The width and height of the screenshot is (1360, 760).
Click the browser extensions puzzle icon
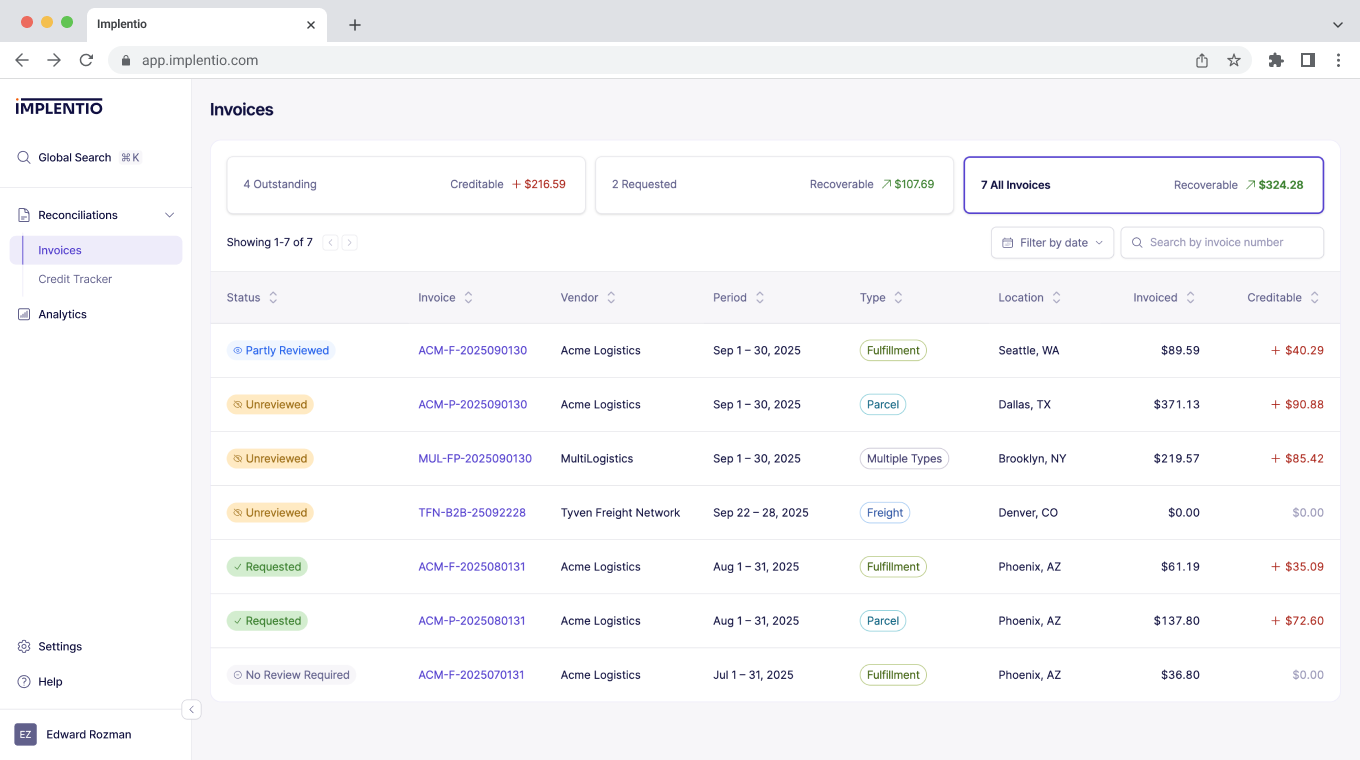[x=1276, y=60]
